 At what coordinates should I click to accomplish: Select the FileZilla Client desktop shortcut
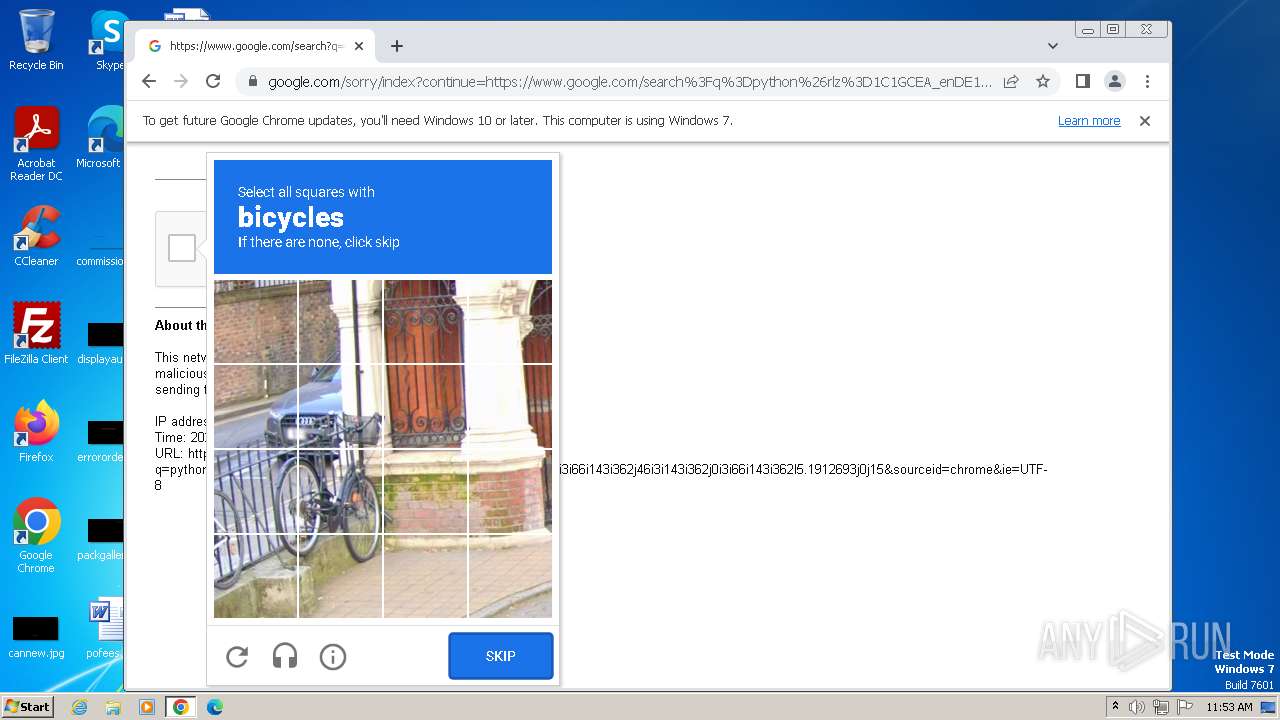36,334
